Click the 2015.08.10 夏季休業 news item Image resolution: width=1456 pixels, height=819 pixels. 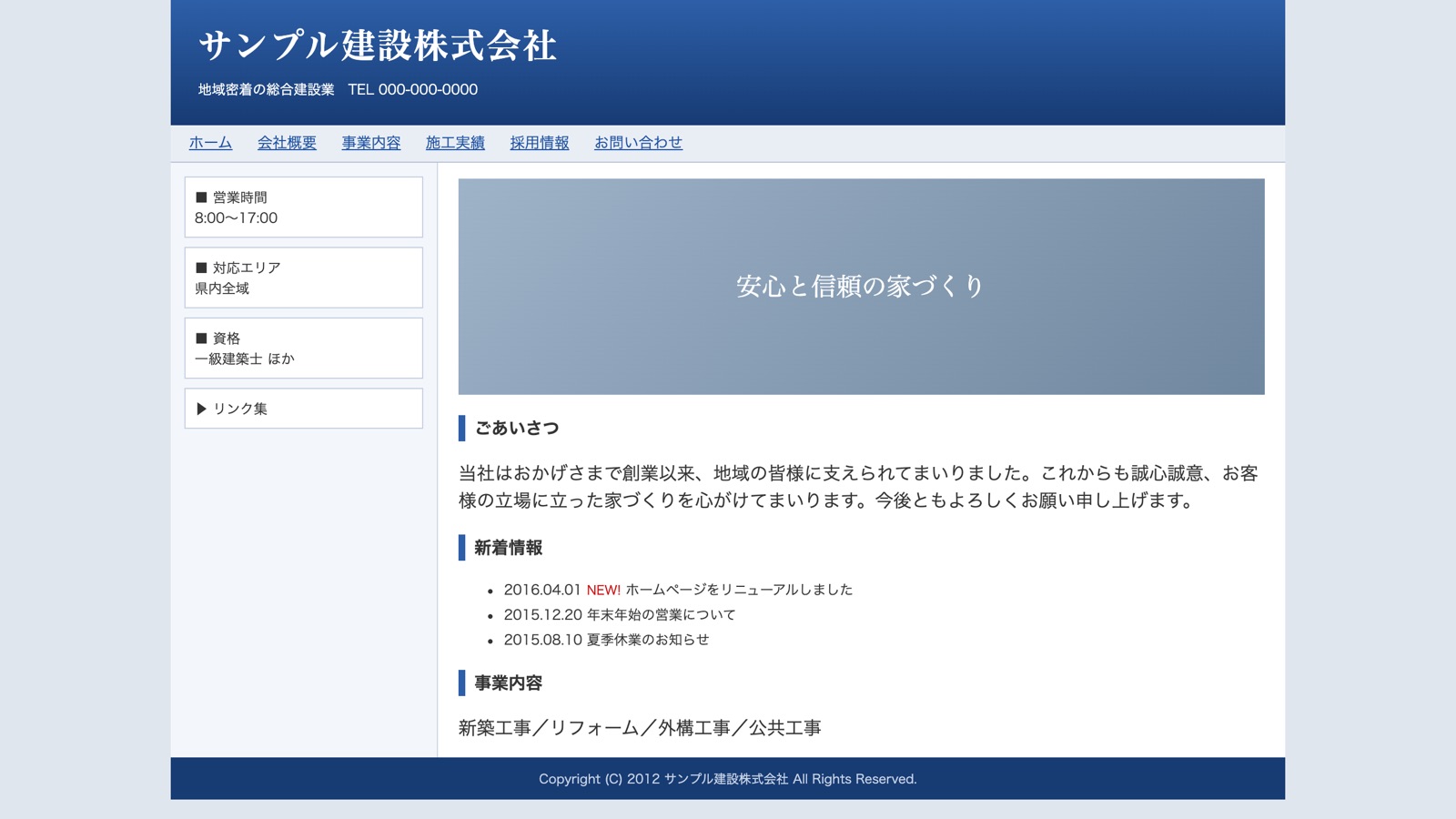click(x=606, y=640)
